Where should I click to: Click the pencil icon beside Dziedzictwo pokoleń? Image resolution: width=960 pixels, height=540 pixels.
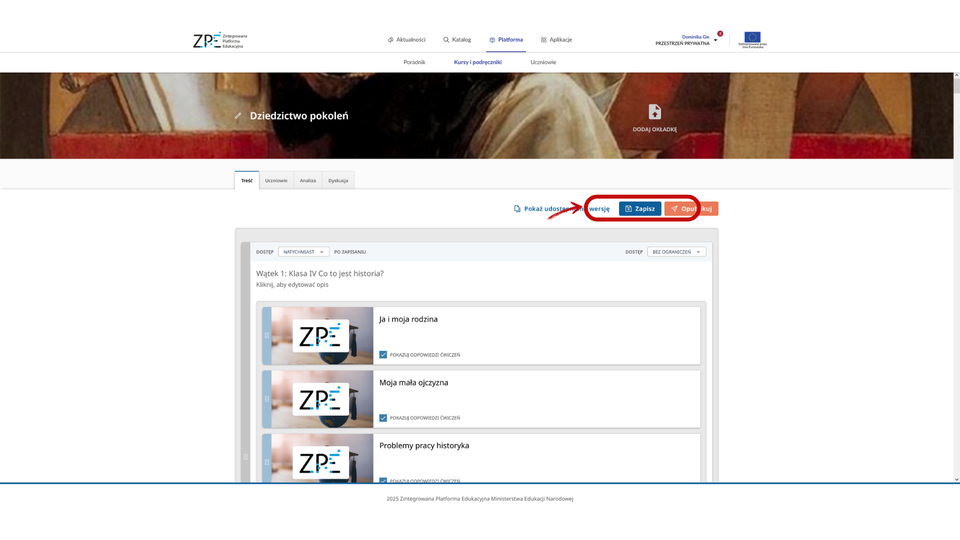(238, 116)
